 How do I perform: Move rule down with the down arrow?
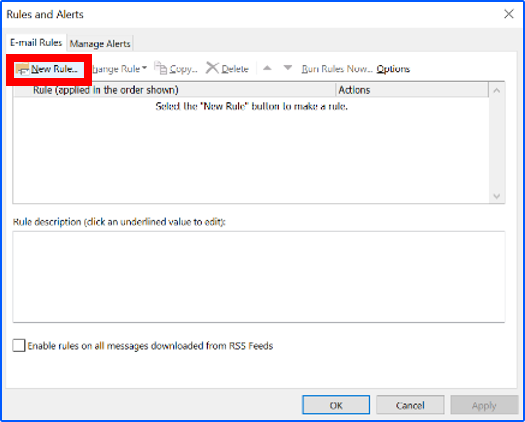coord(288,68)
